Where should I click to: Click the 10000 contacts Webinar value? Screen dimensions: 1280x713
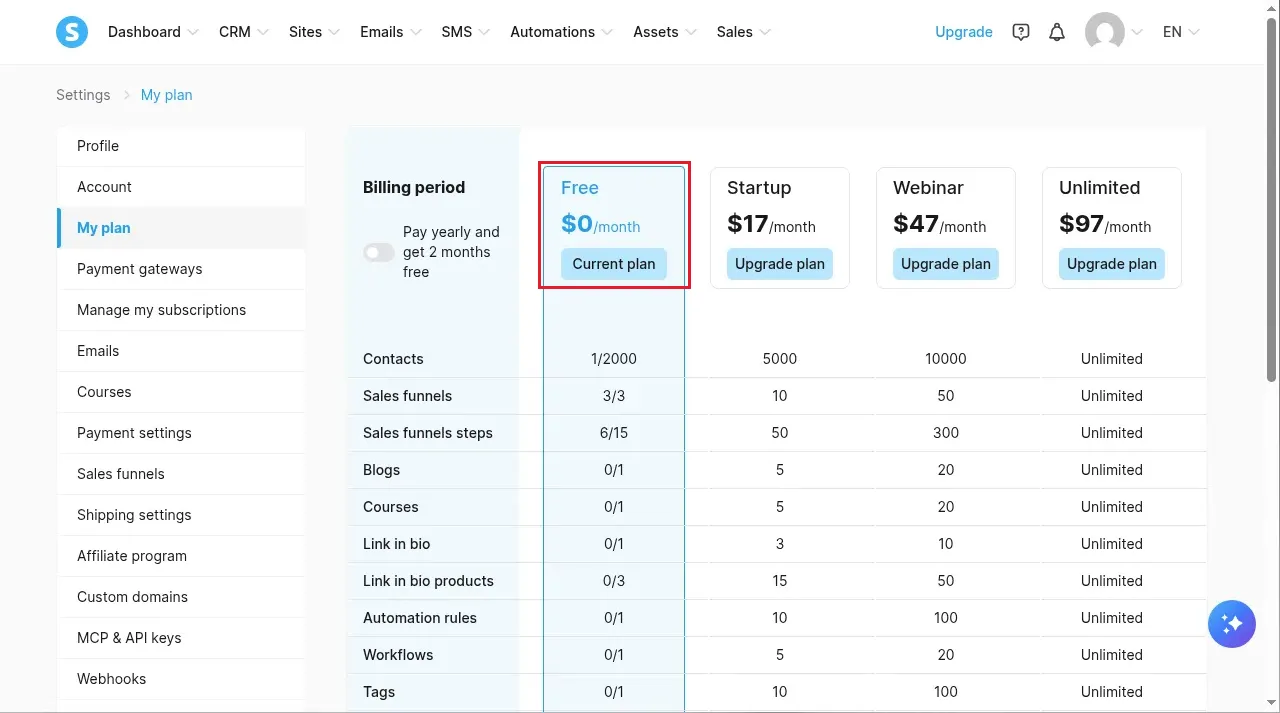pyautogui.click(x=946, y=359)
